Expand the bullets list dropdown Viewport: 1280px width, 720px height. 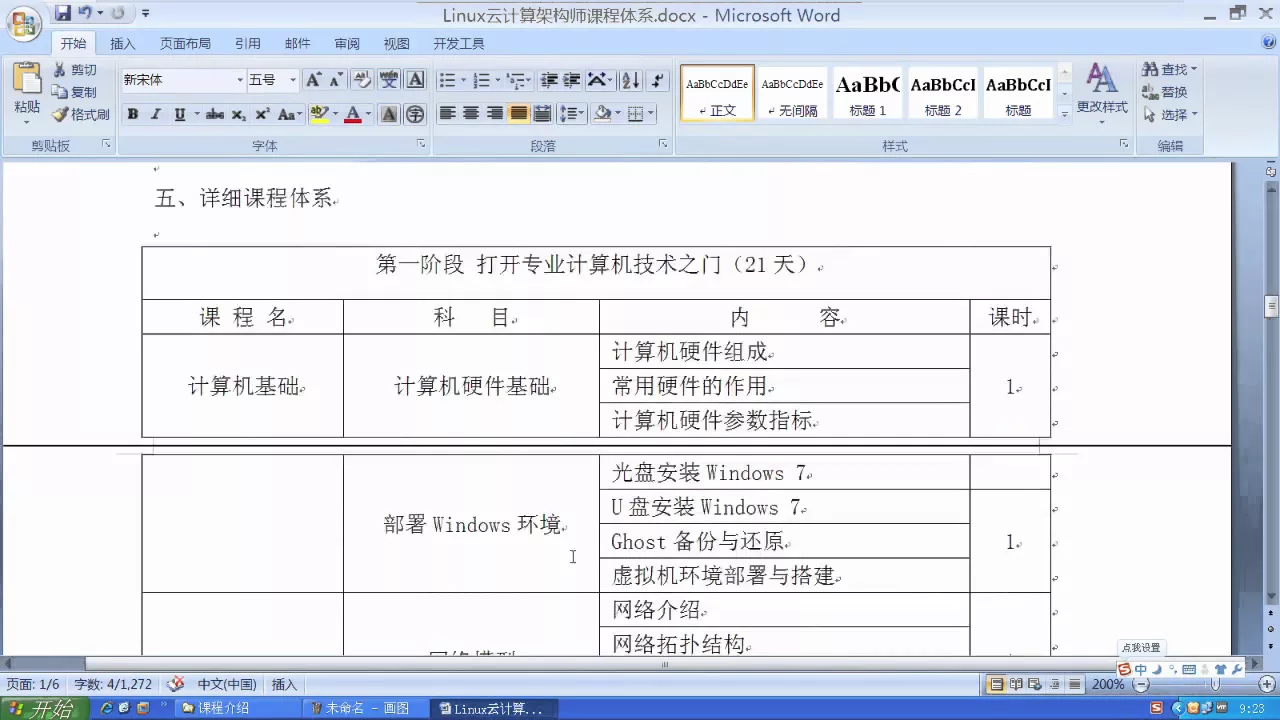[x=463, y=80]
